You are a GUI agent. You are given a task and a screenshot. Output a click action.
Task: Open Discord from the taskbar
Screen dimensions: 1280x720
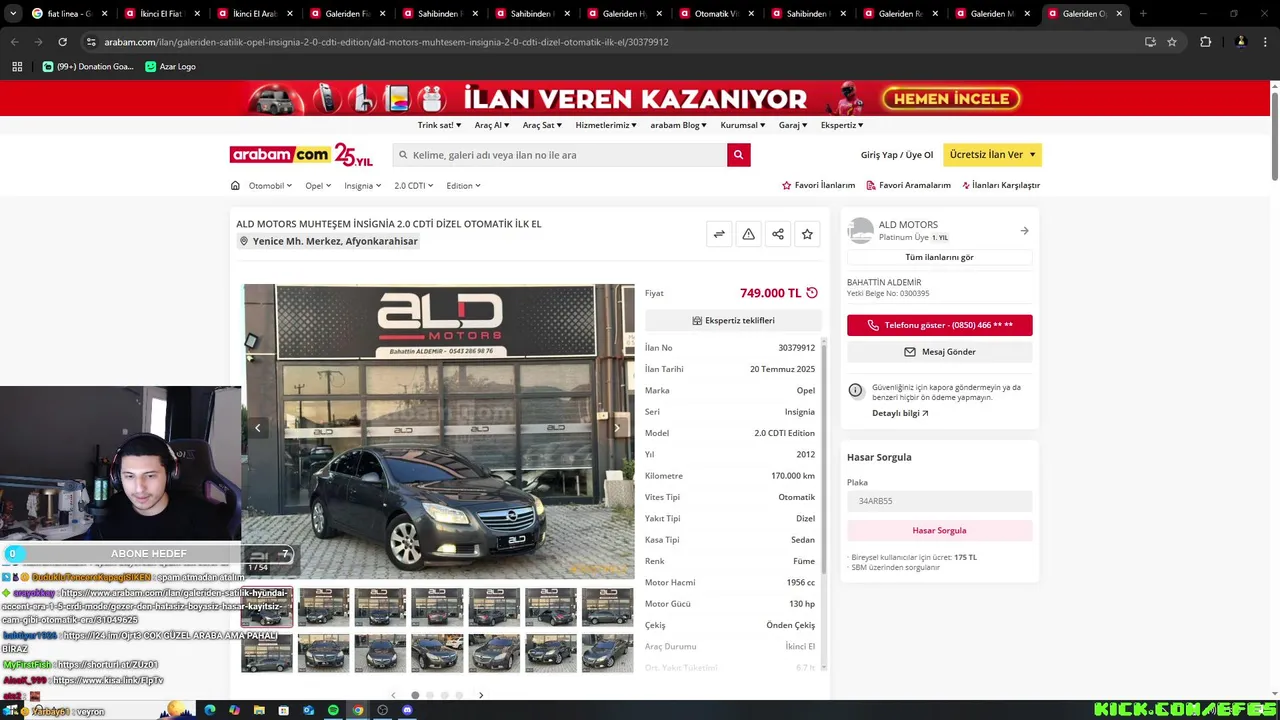(x=407, y=710)
